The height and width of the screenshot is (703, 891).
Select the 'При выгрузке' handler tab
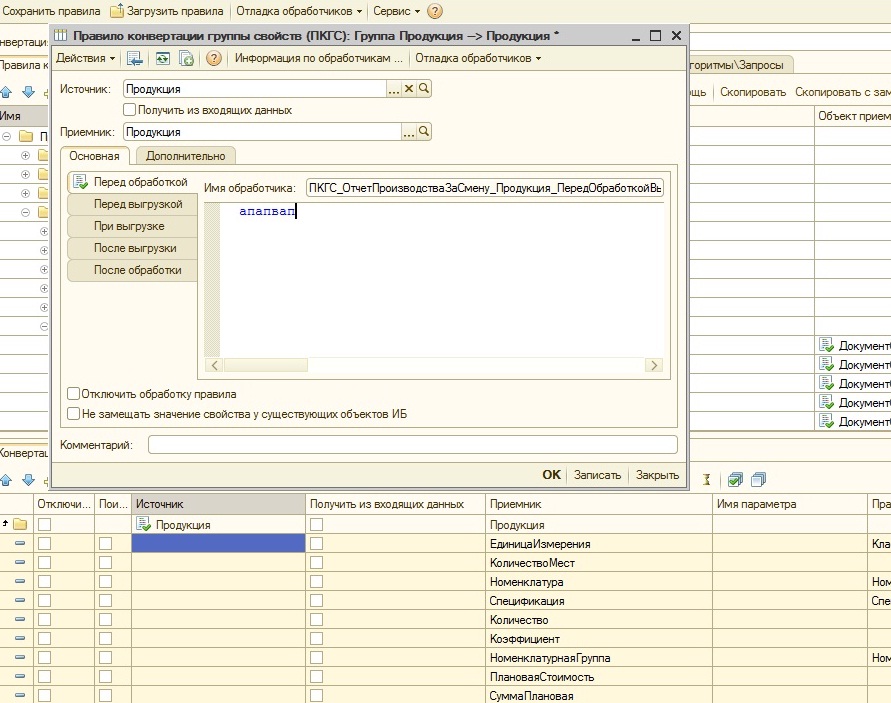tap(129, 226)
